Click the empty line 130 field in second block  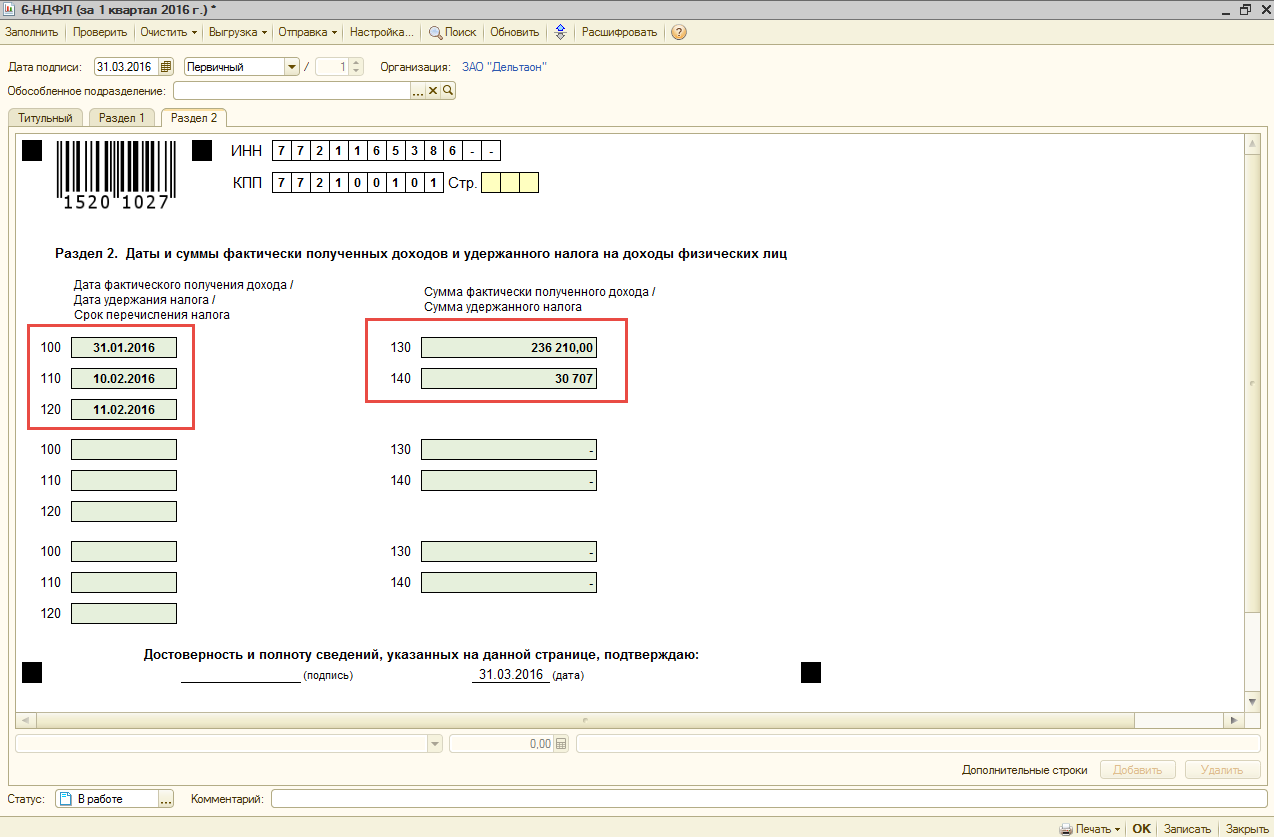click(509, 450)
